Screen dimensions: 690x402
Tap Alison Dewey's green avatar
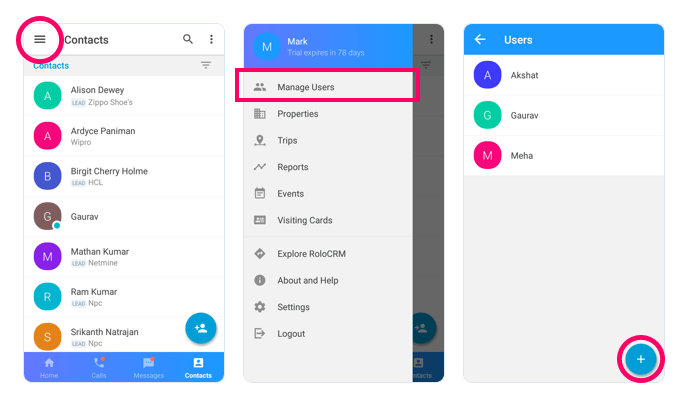48,96
